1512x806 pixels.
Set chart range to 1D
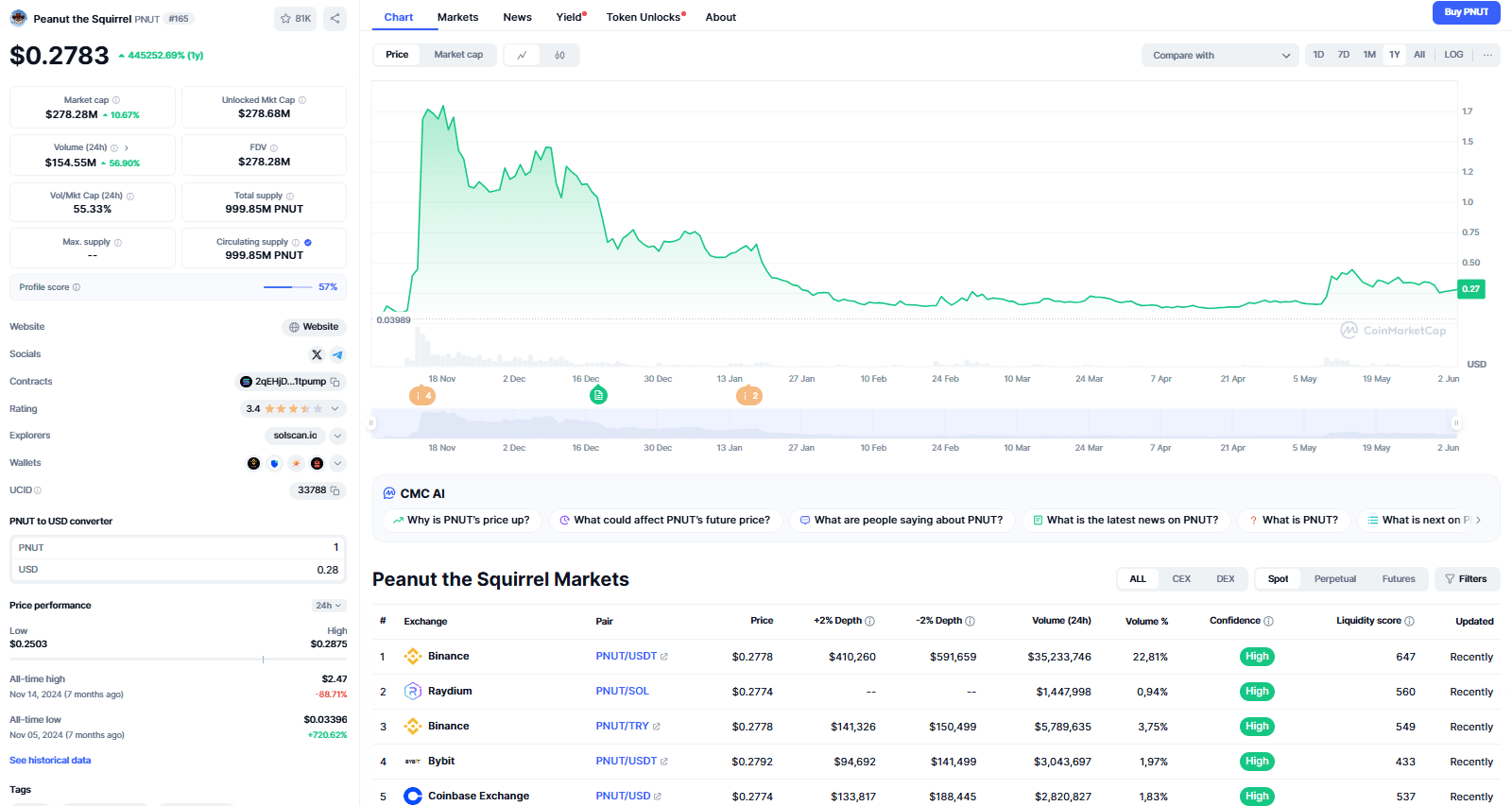click(1318, 55)
